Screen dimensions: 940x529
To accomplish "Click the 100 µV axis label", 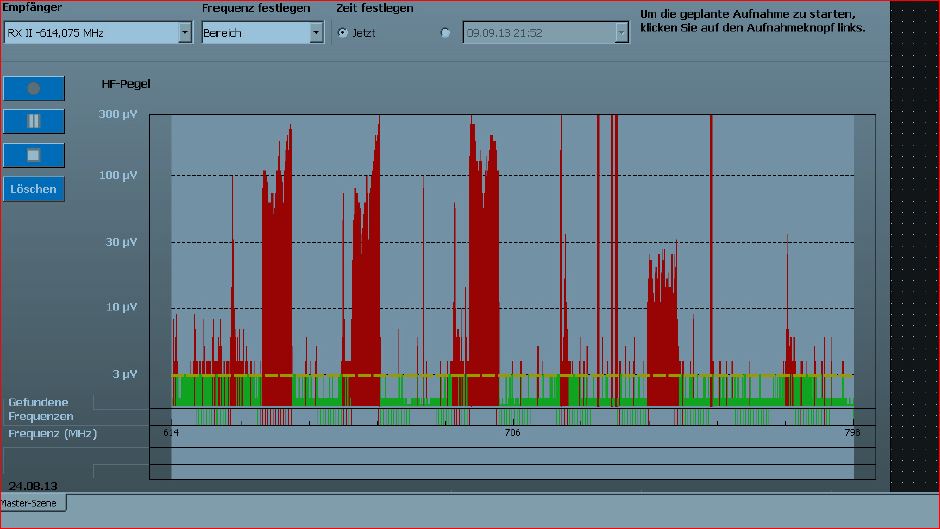I will coord(118,175).
